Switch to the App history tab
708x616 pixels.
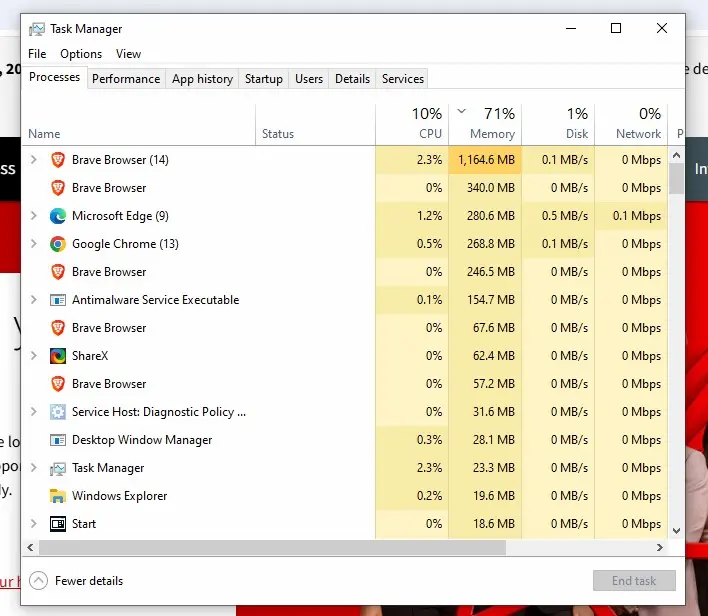(202, 79)
